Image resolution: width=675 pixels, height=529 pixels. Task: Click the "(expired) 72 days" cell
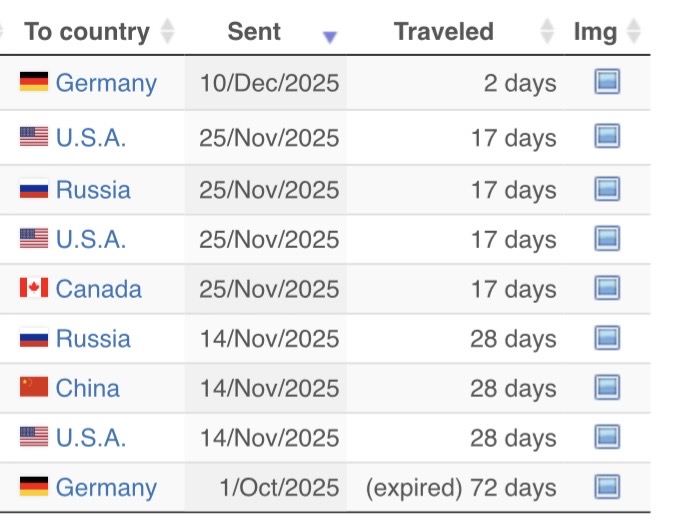[x=461, y=487]
